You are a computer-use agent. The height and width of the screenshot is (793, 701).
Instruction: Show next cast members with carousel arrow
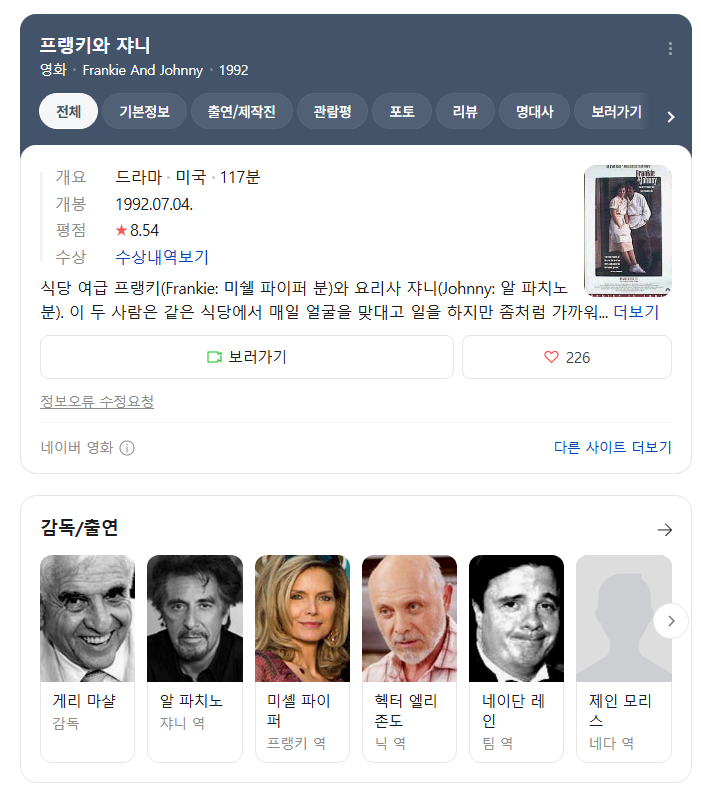pos(670,621)
